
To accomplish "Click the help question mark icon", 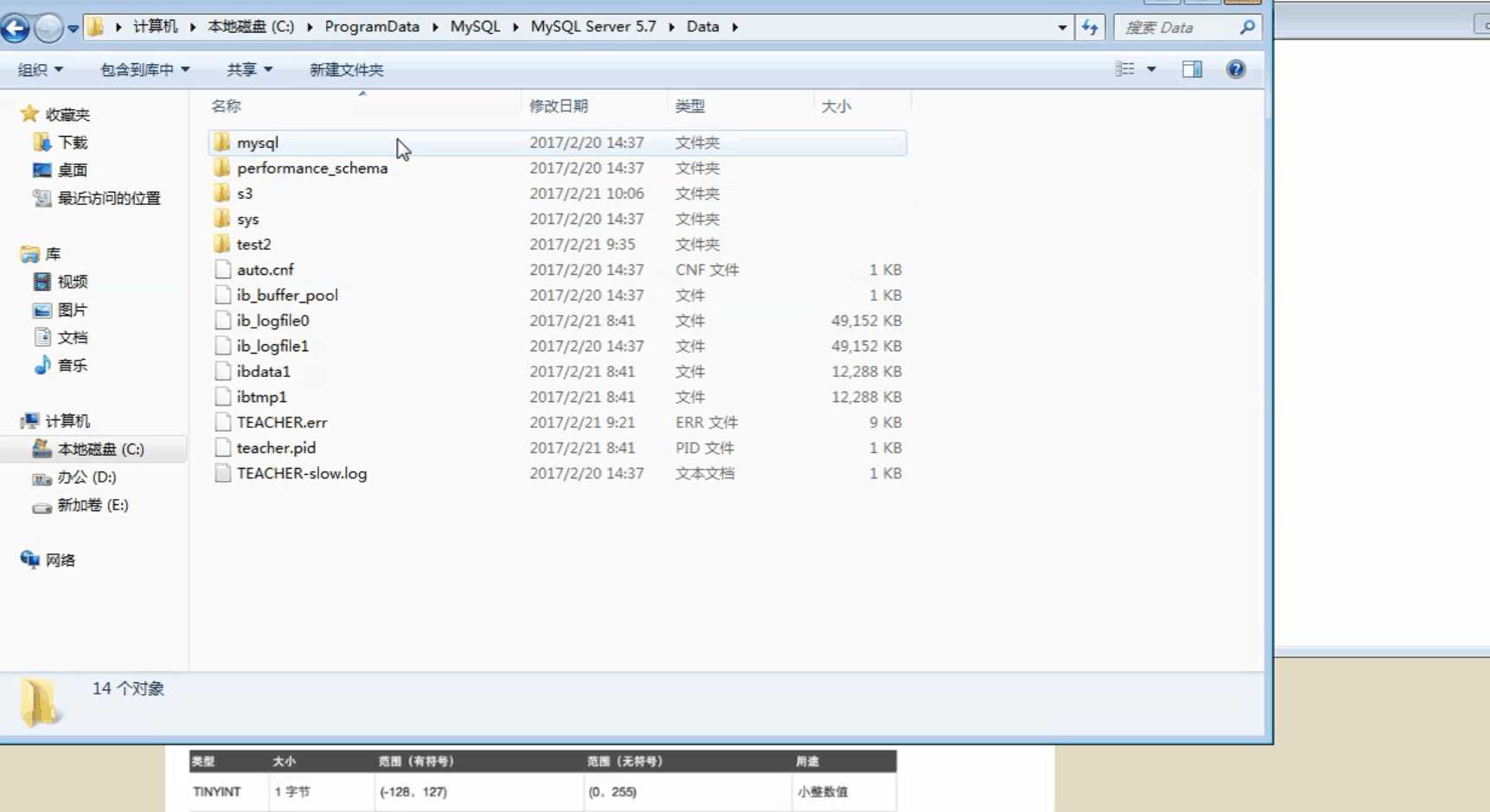I will [x=1236, y=69].
